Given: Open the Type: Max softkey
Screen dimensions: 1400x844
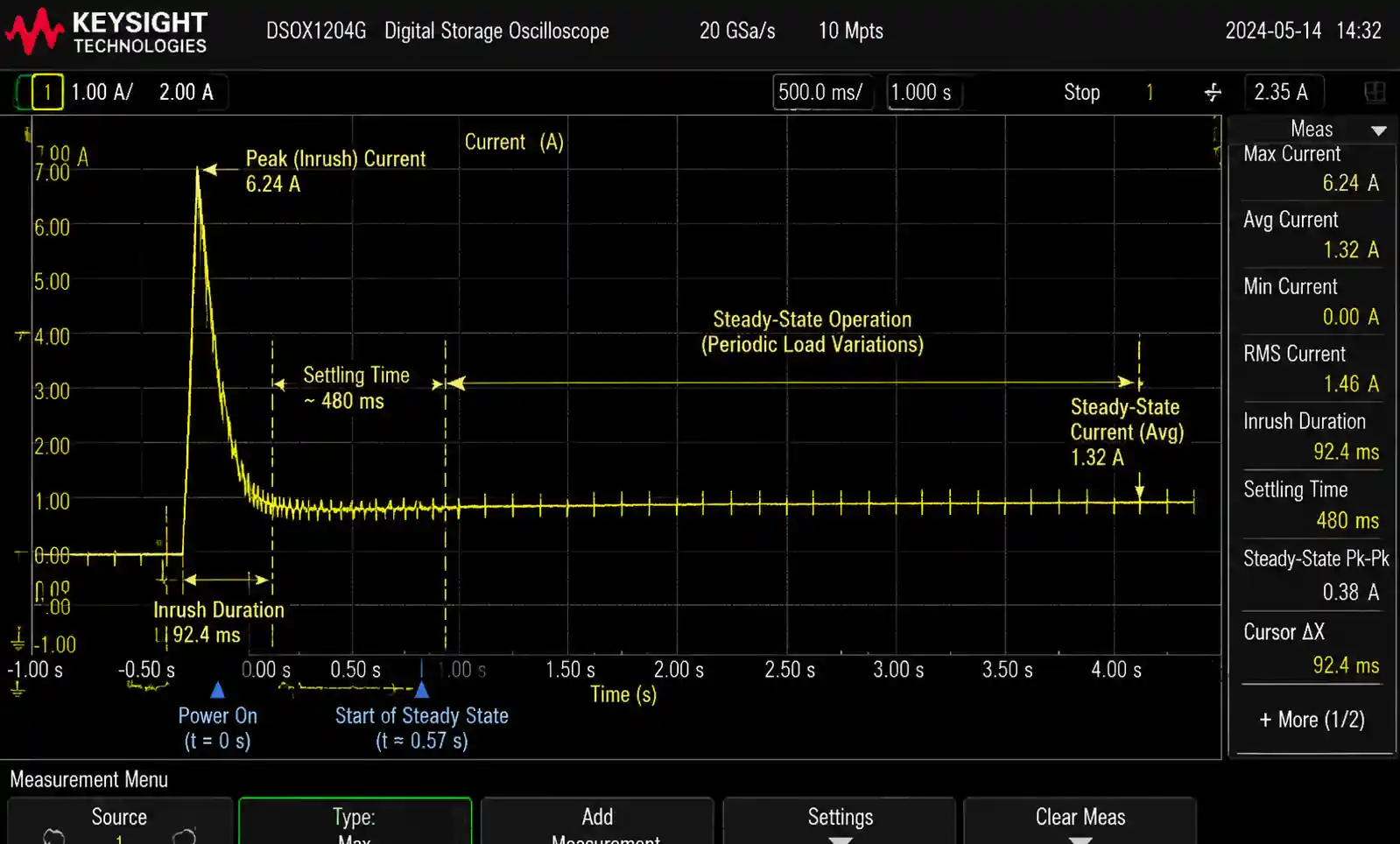Looking at the screenshot, I should [355, 821].
